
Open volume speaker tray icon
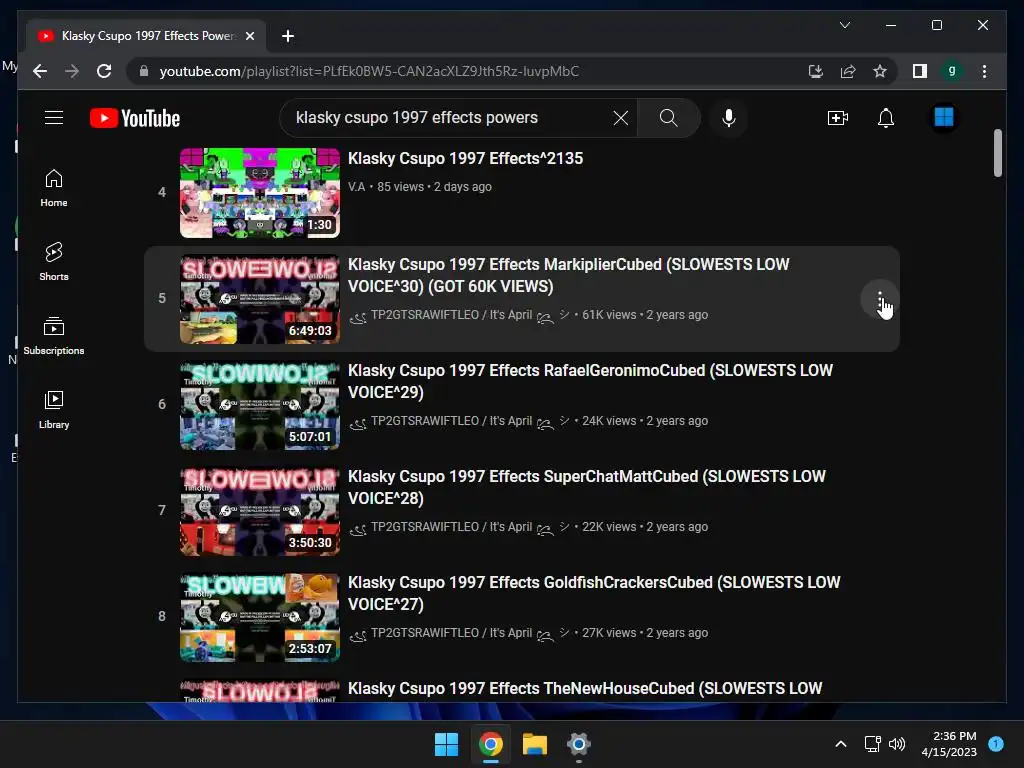click(x=897, y=744)
